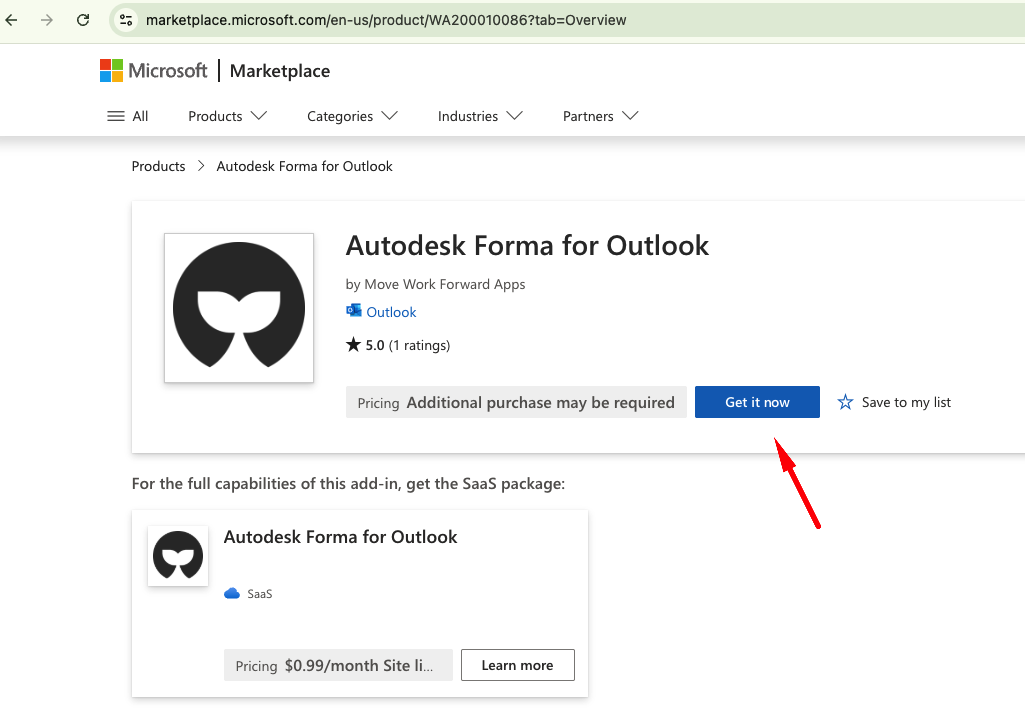1025x723 pixels.
Task: Click the Products breadcrumb link
Action: click(158, 166)
